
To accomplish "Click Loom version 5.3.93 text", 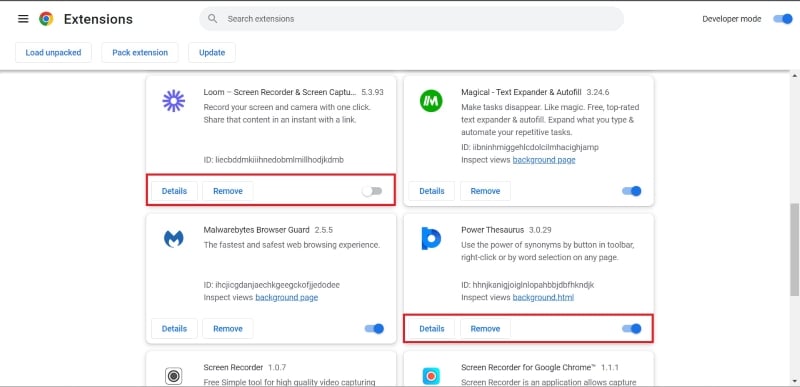I will (372, 92).
